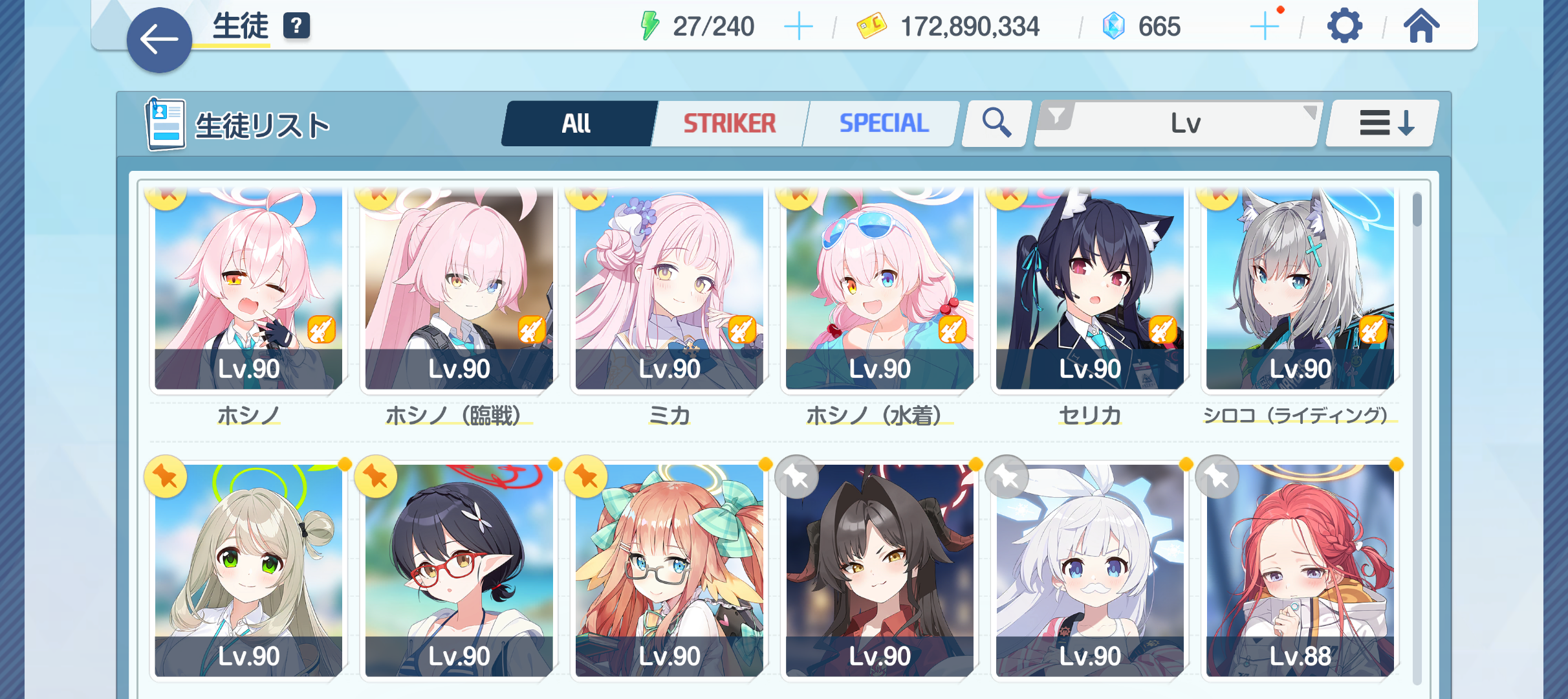Viewport: 1568px width, 699px height.
Task: Open the settings gear
Action: click(x=1345, y=27)
